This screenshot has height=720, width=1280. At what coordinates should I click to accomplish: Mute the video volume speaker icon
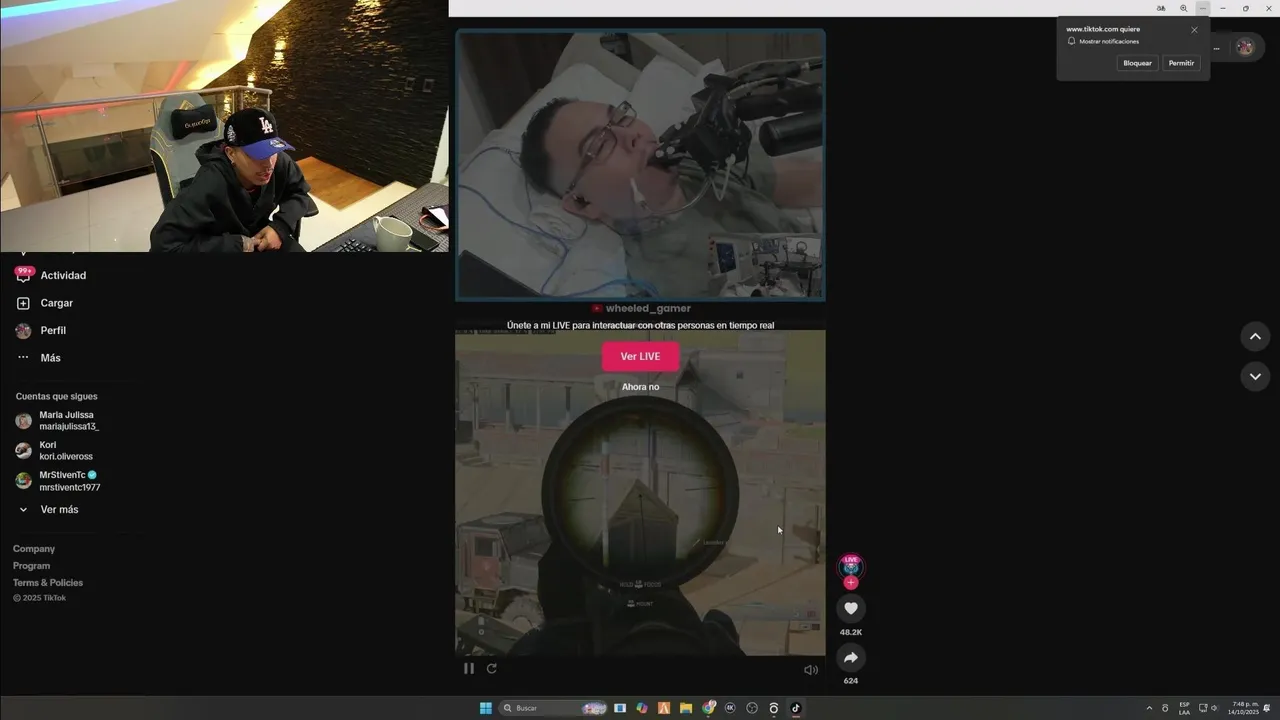[811, 670]
